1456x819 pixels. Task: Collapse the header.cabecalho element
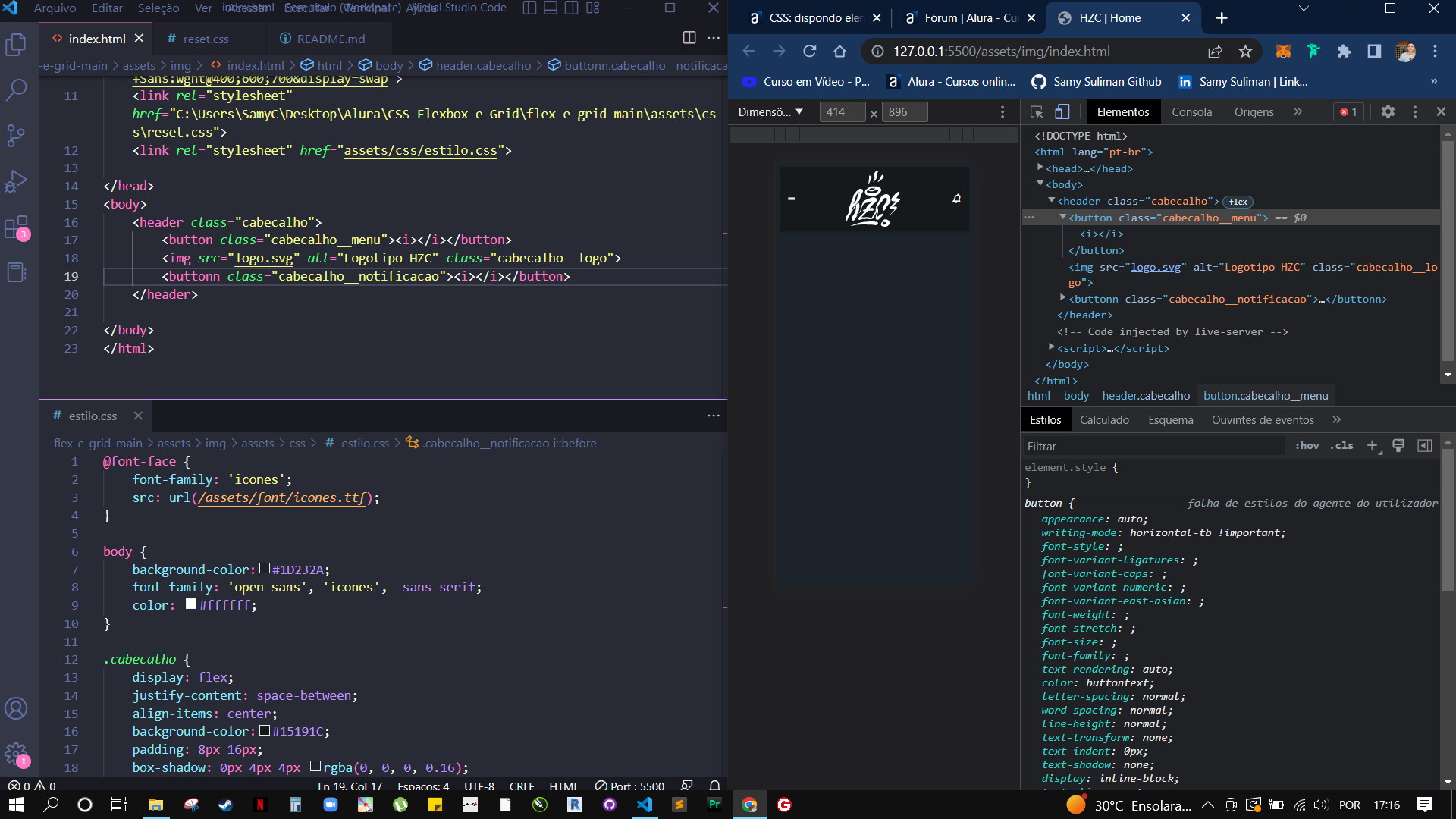coord(1052,200)
